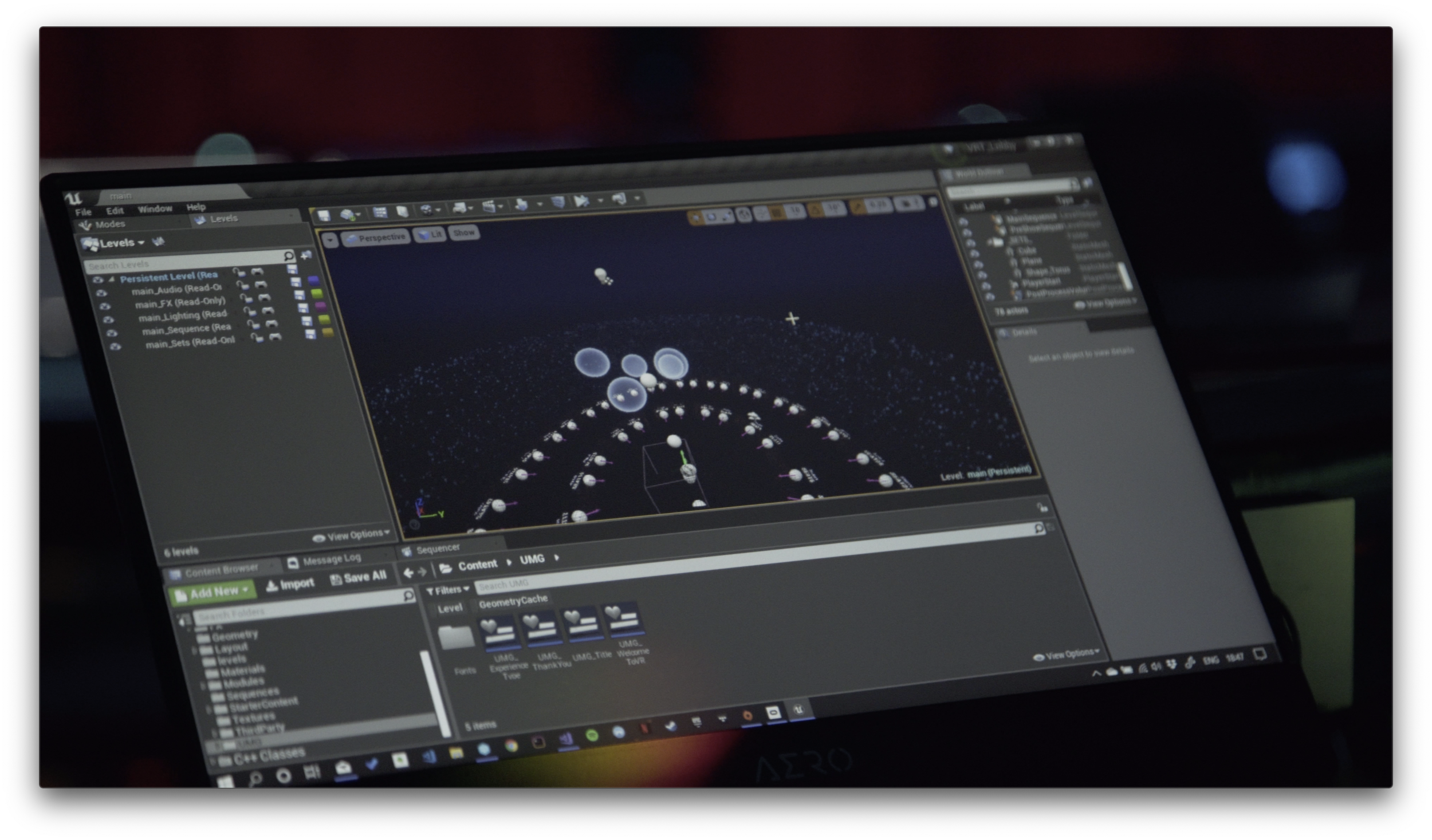Image resolution: width=1432 pixels, height=840 pixels.
Task: Click the Save Current level toolbar icon
Action: (x=324, y=215)
